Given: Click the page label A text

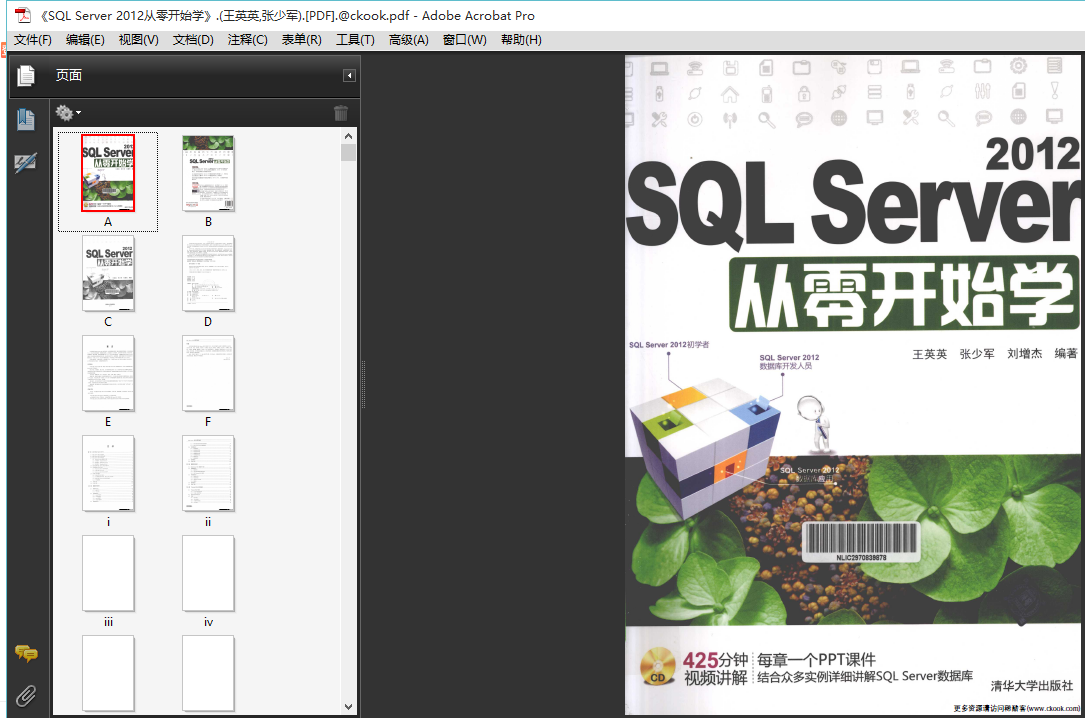Looking at the screenshot, I should [x=108, y=222].
